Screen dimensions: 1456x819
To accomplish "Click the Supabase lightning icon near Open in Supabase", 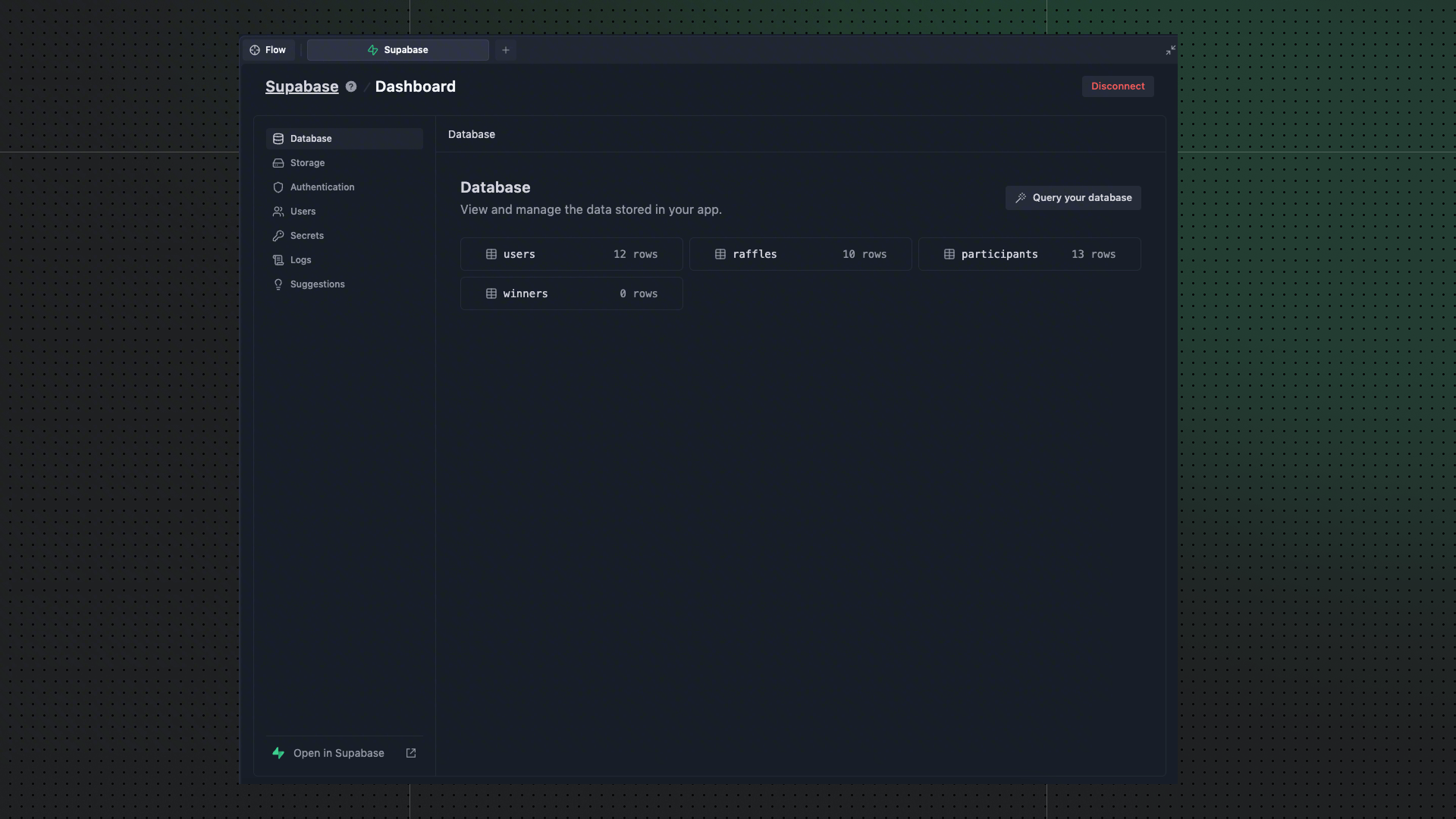I will 278,753.
